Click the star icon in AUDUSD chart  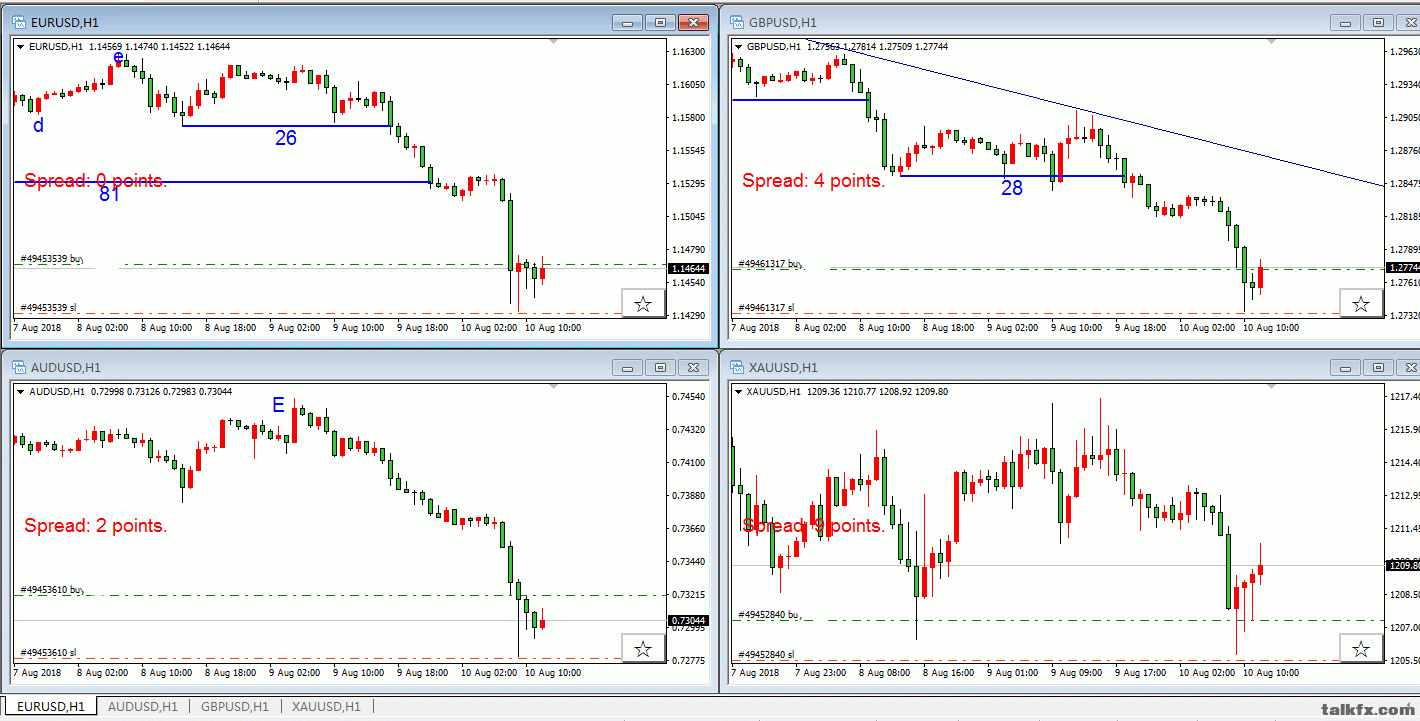point(643,649)
